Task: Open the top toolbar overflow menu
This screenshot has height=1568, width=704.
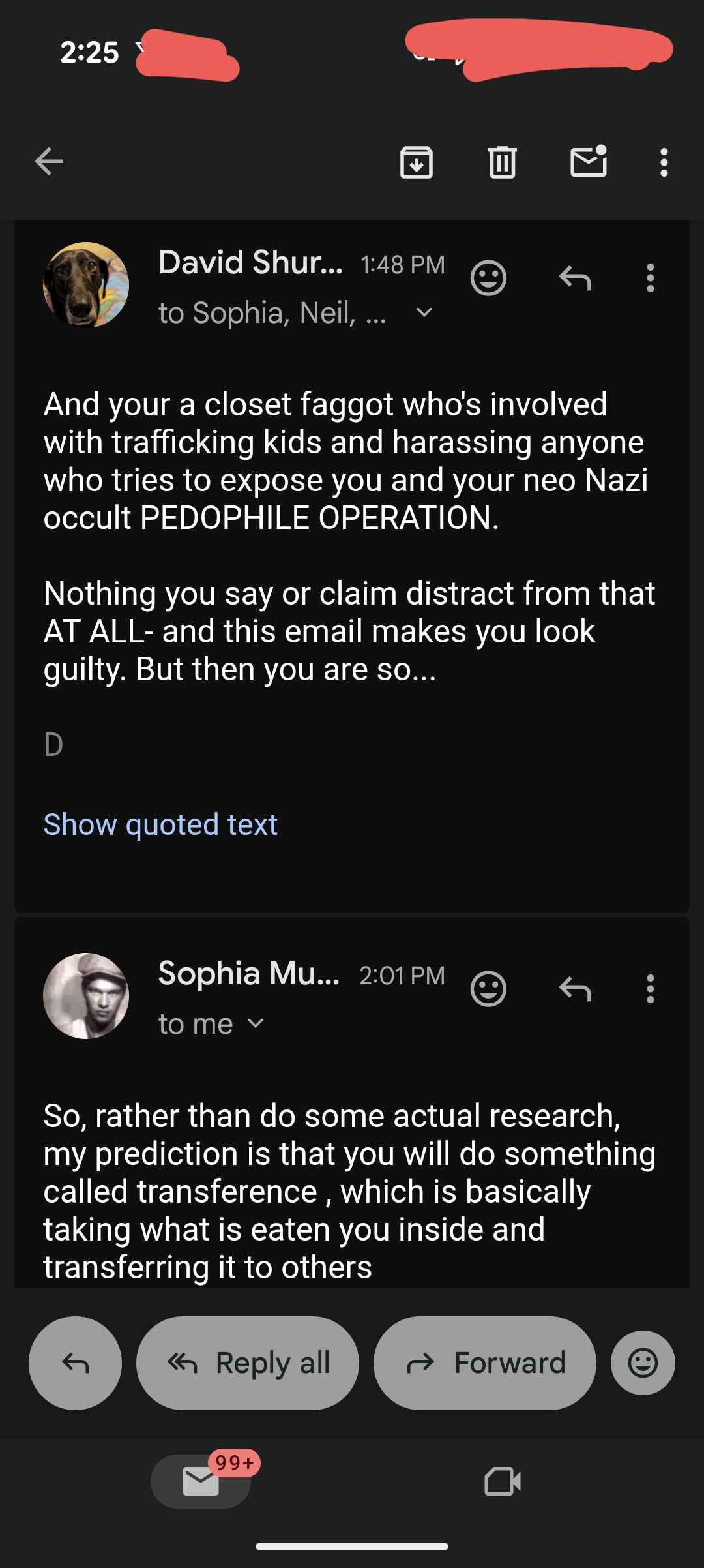Action: pos(664,162)
